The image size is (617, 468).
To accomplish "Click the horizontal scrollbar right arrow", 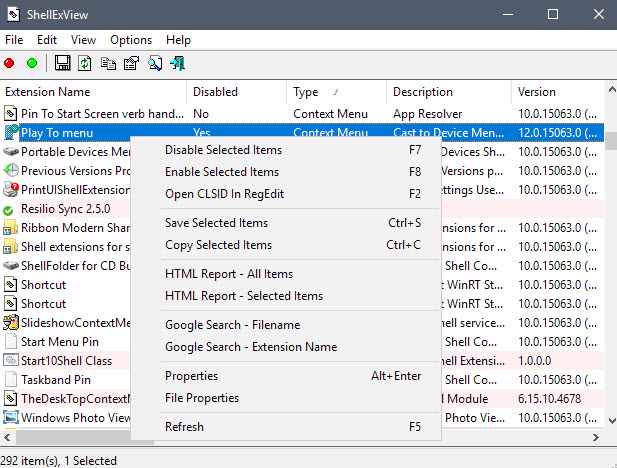I will [596, 437].
